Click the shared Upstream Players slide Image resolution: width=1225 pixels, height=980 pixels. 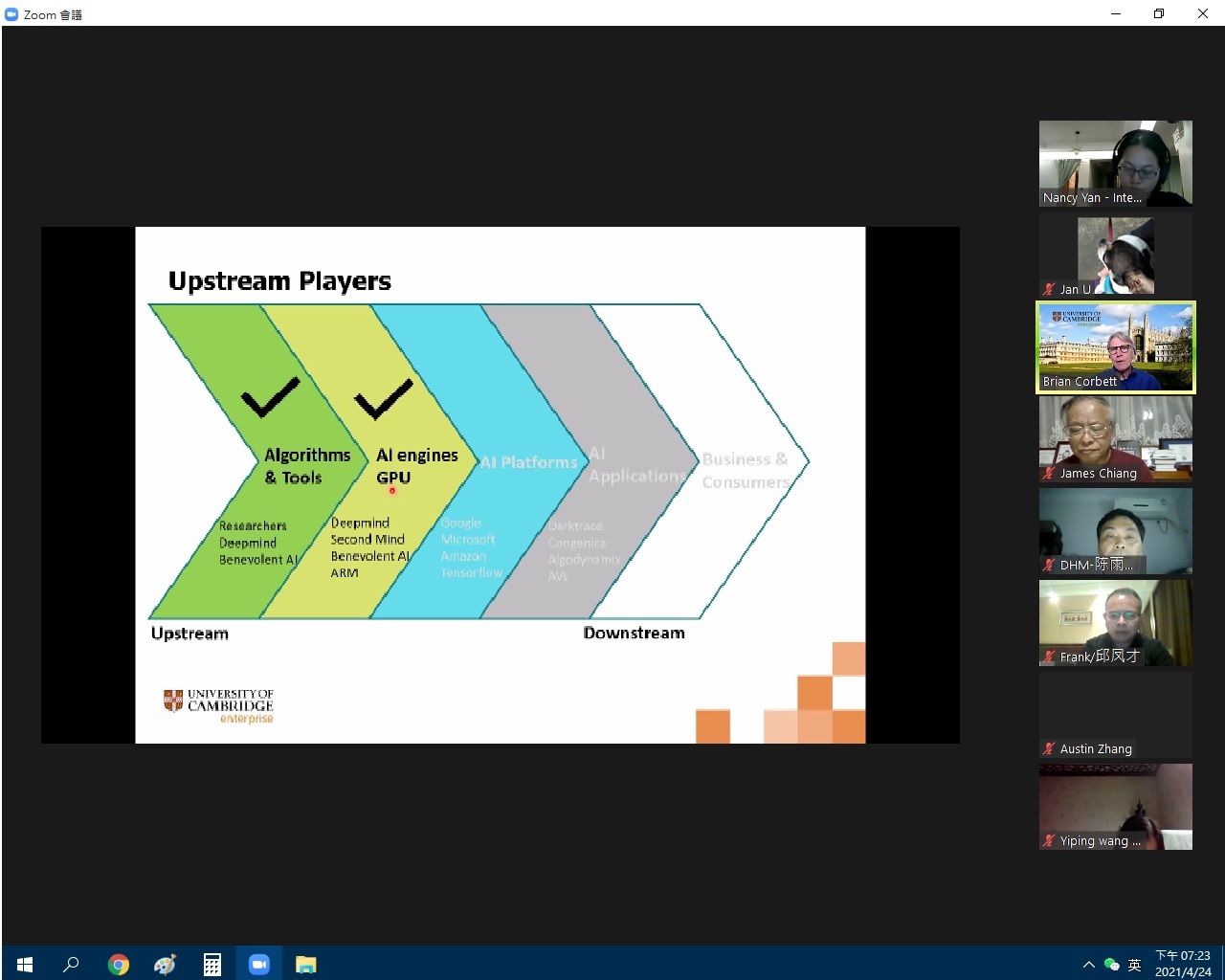click(500, 484)
